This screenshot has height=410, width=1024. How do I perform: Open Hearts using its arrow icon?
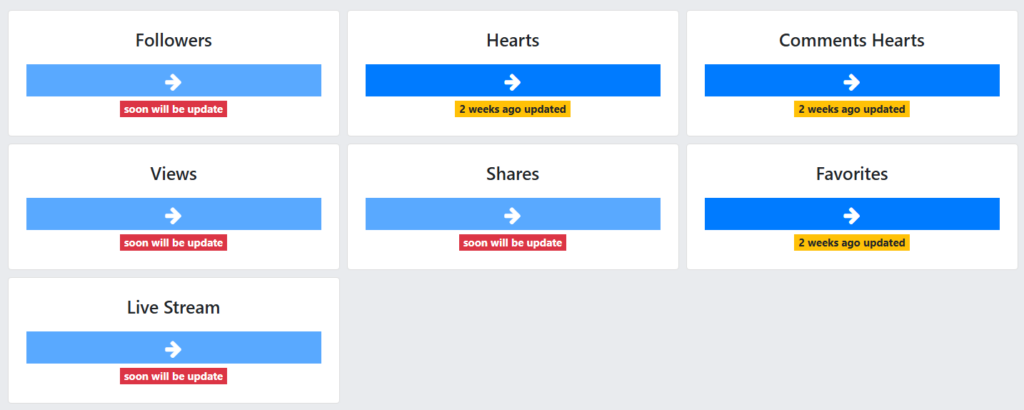513,81
